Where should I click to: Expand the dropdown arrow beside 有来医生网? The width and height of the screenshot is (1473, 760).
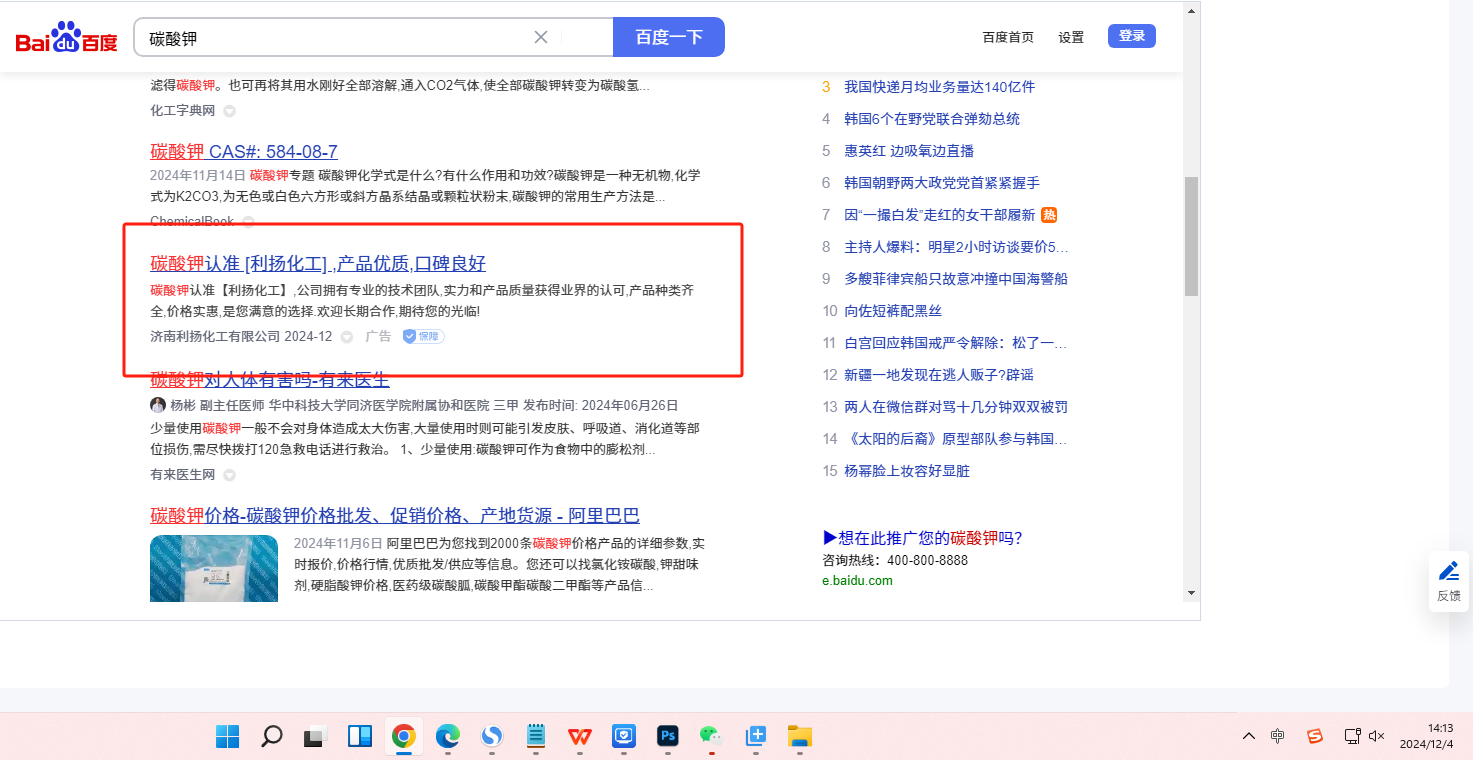229,475
